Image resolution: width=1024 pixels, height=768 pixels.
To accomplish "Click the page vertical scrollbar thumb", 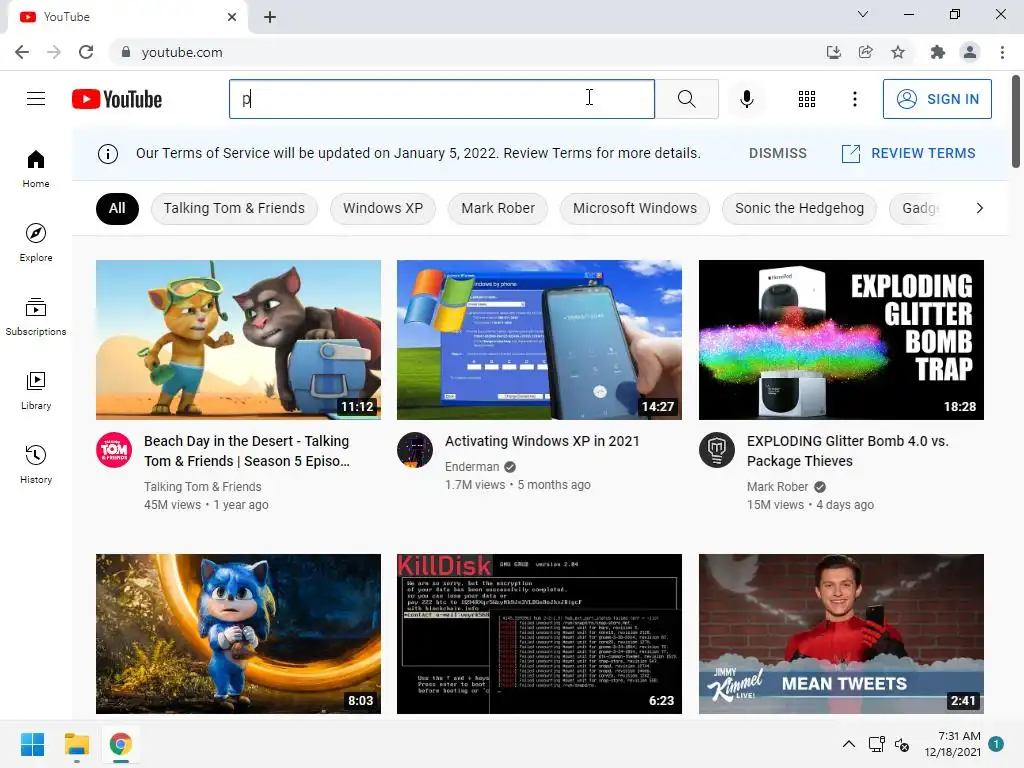I will [x=1016, y=121].
